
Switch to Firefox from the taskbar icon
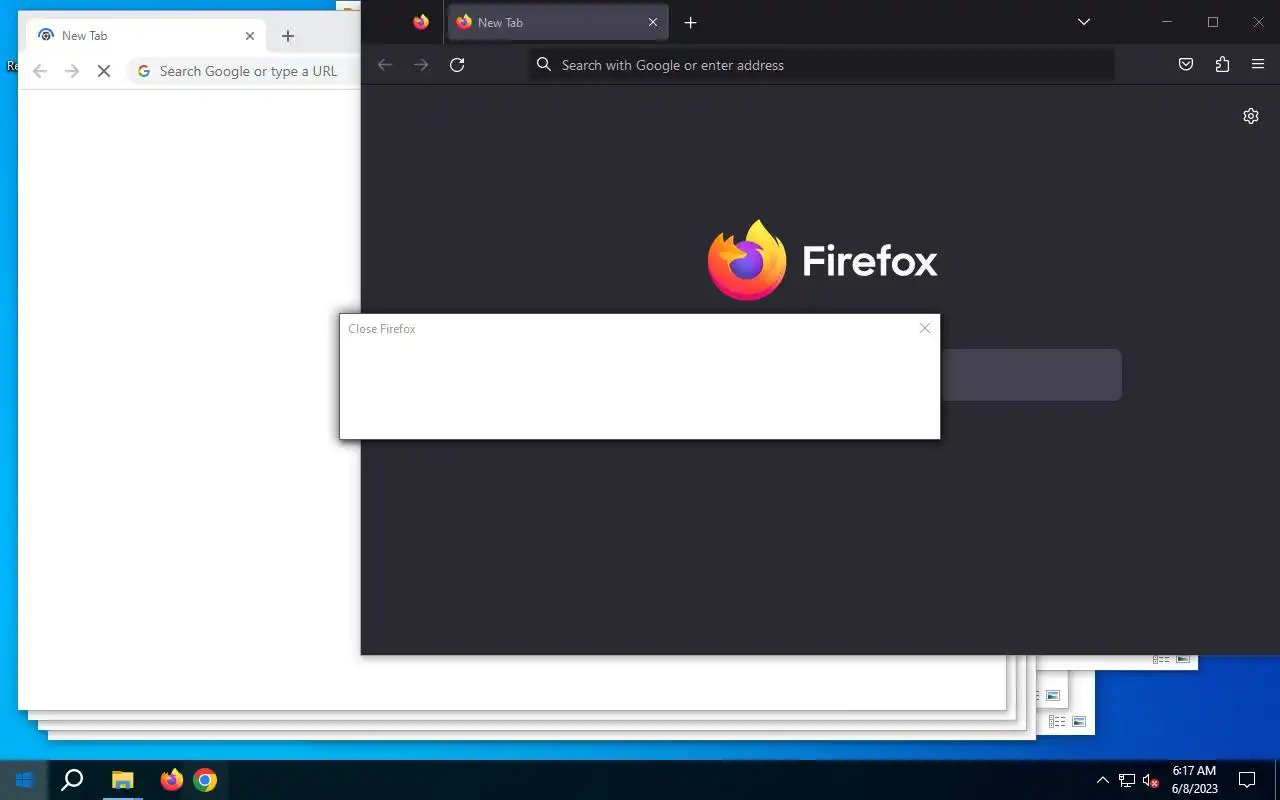[172, 780]
